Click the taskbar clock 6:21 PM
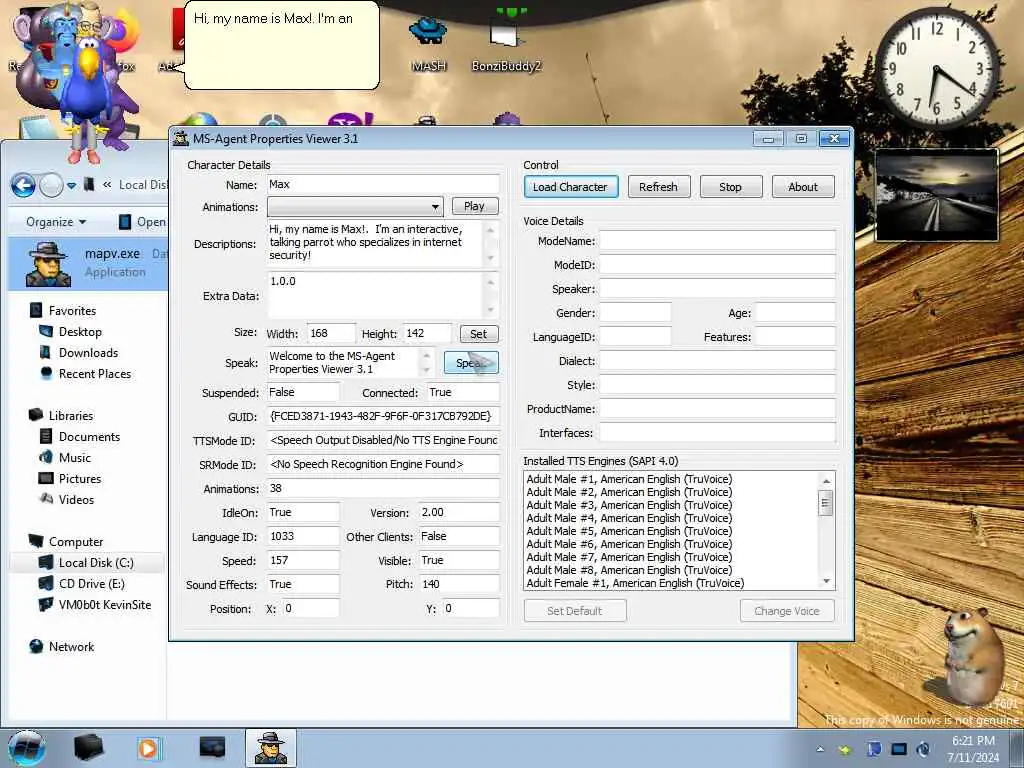 [x=973, y=749]
